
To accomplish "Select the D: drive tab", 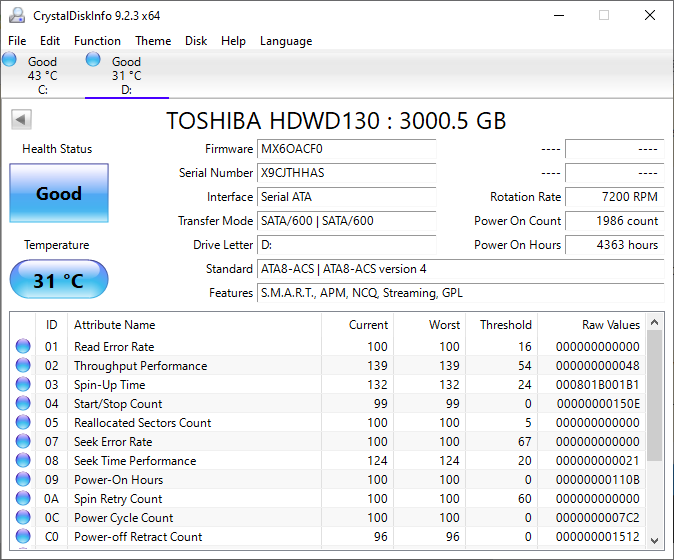I will coord(127,75).
